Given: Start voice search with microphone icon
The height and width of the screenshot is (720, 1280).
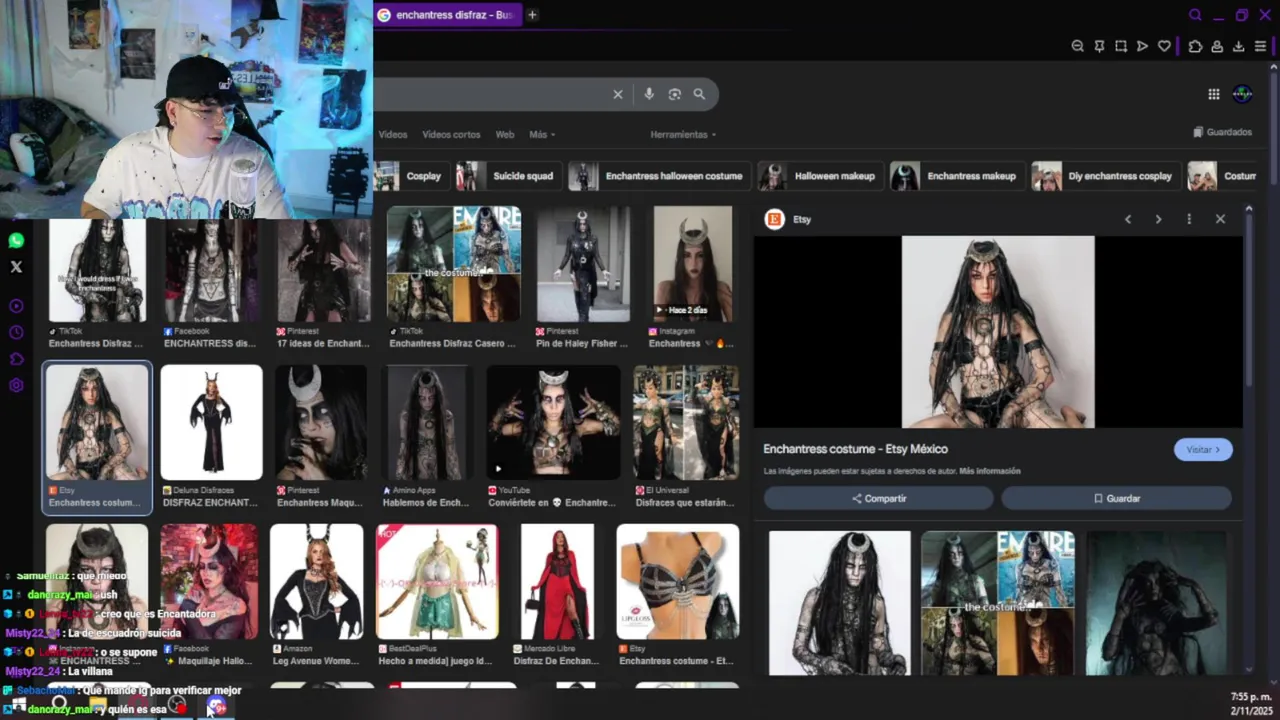Looking at the screenshot, I should click(649, 94).
